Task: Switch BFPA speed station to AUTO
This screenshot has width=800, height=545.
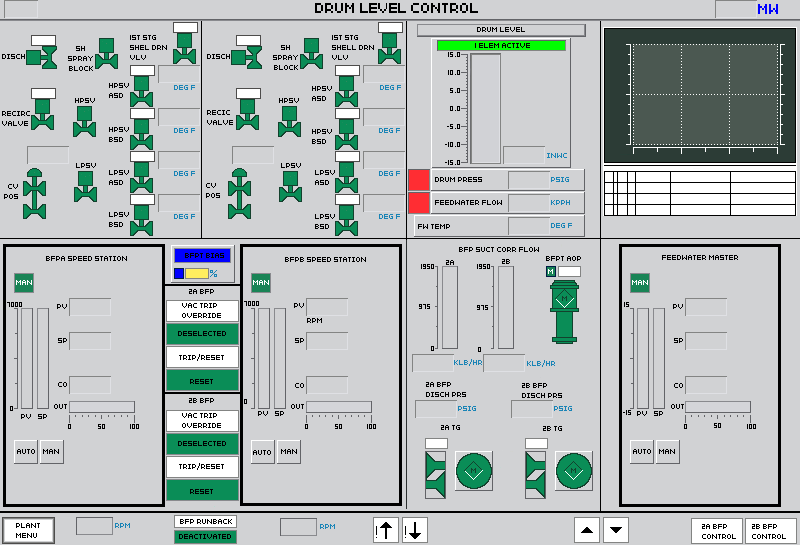Action: 25,451
